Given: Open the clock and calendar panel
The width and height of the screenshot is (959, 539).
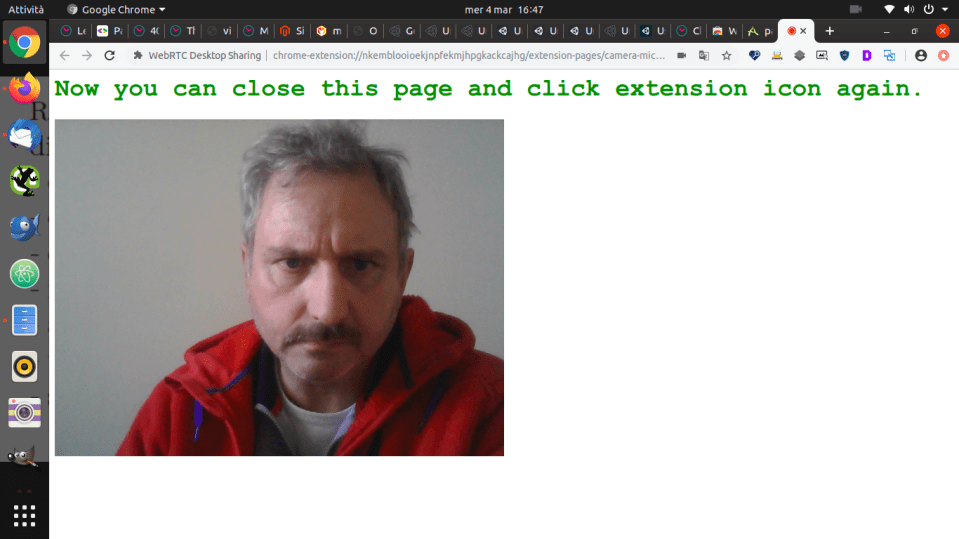Looking at the screenshot, I should pos(497,9).
